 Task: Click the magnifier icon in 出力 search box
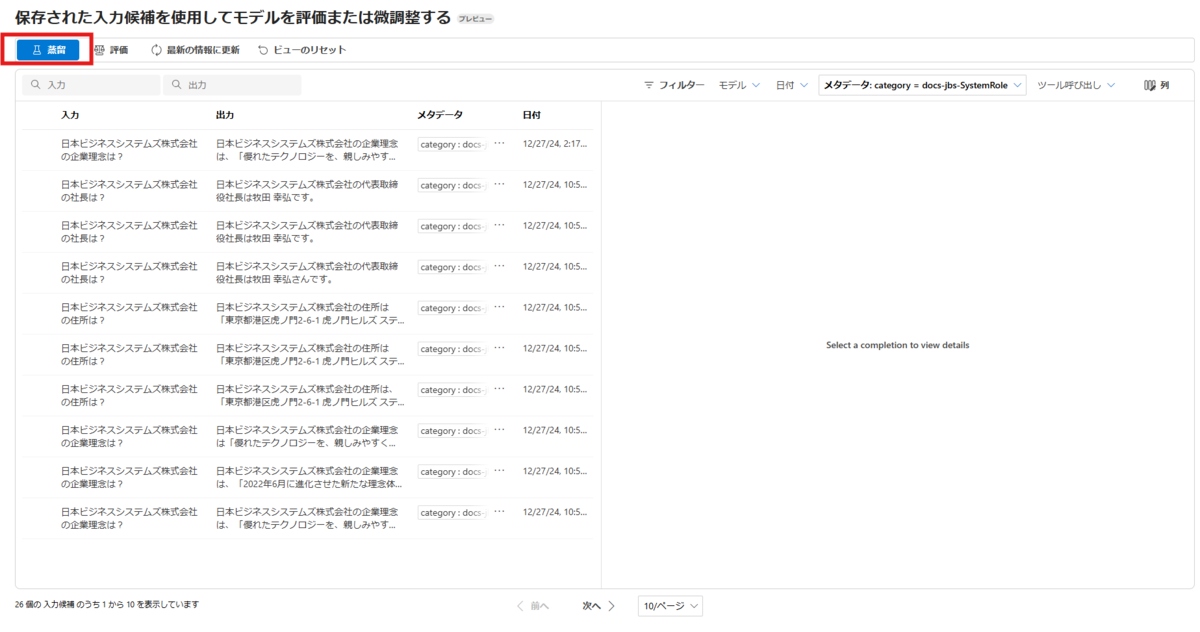click(177, 85)
